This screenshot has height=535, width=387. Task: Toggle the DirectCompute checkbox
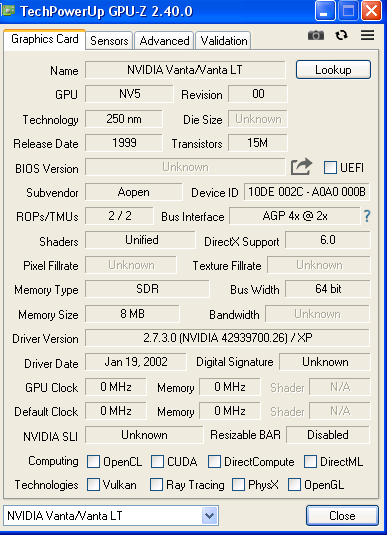coord(214,461)
